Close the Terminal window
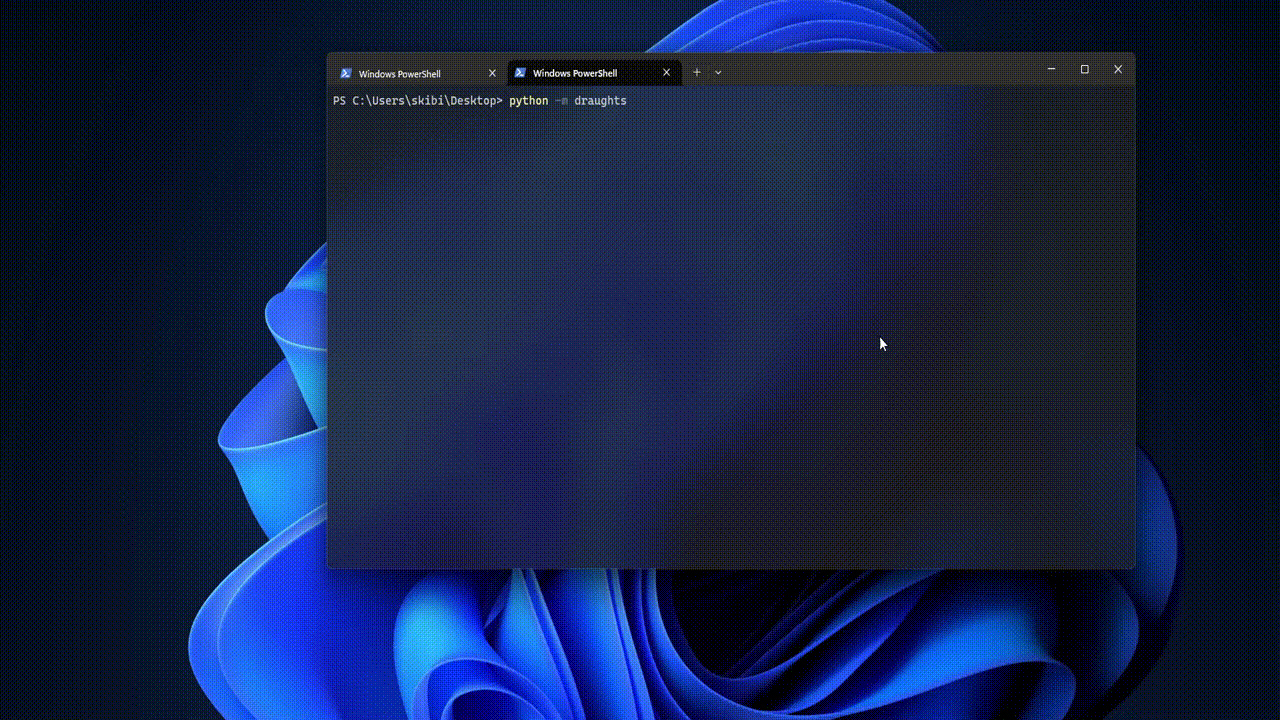Viewport: 1280px width, 720px height. 1118,69
